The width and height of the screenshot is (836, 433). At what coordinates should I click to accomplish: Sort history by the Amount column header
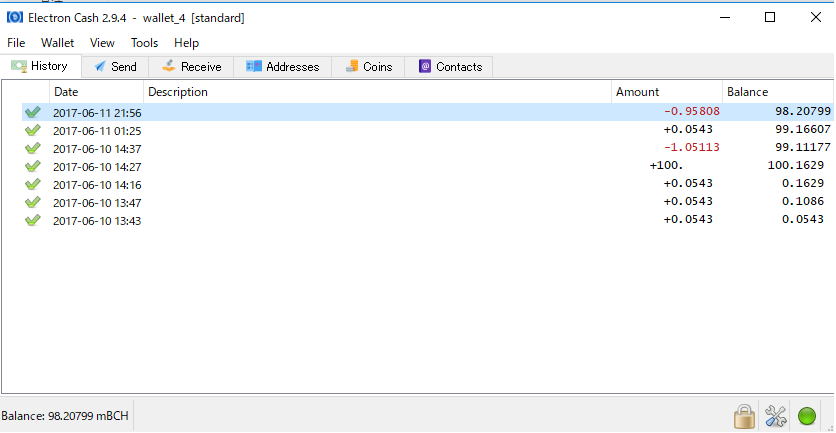click(667, 92)
